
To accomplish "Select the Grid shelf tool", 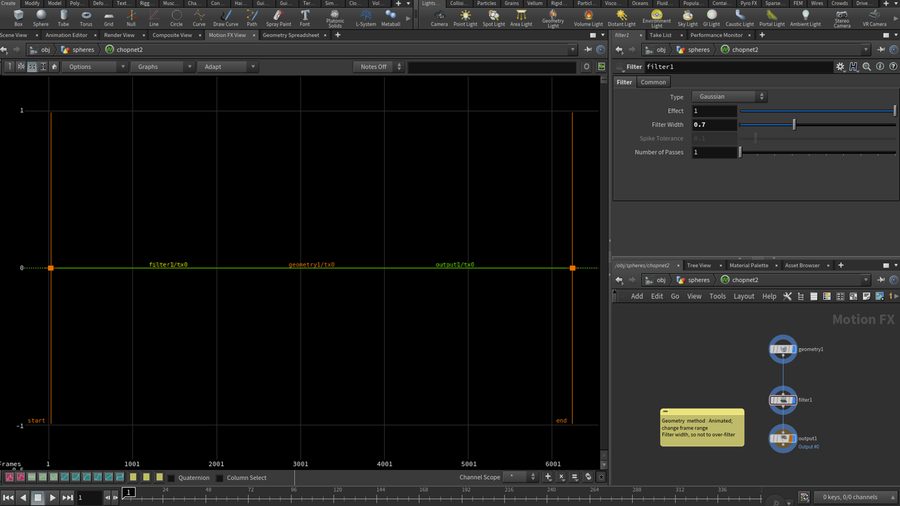I will [108, 18].
